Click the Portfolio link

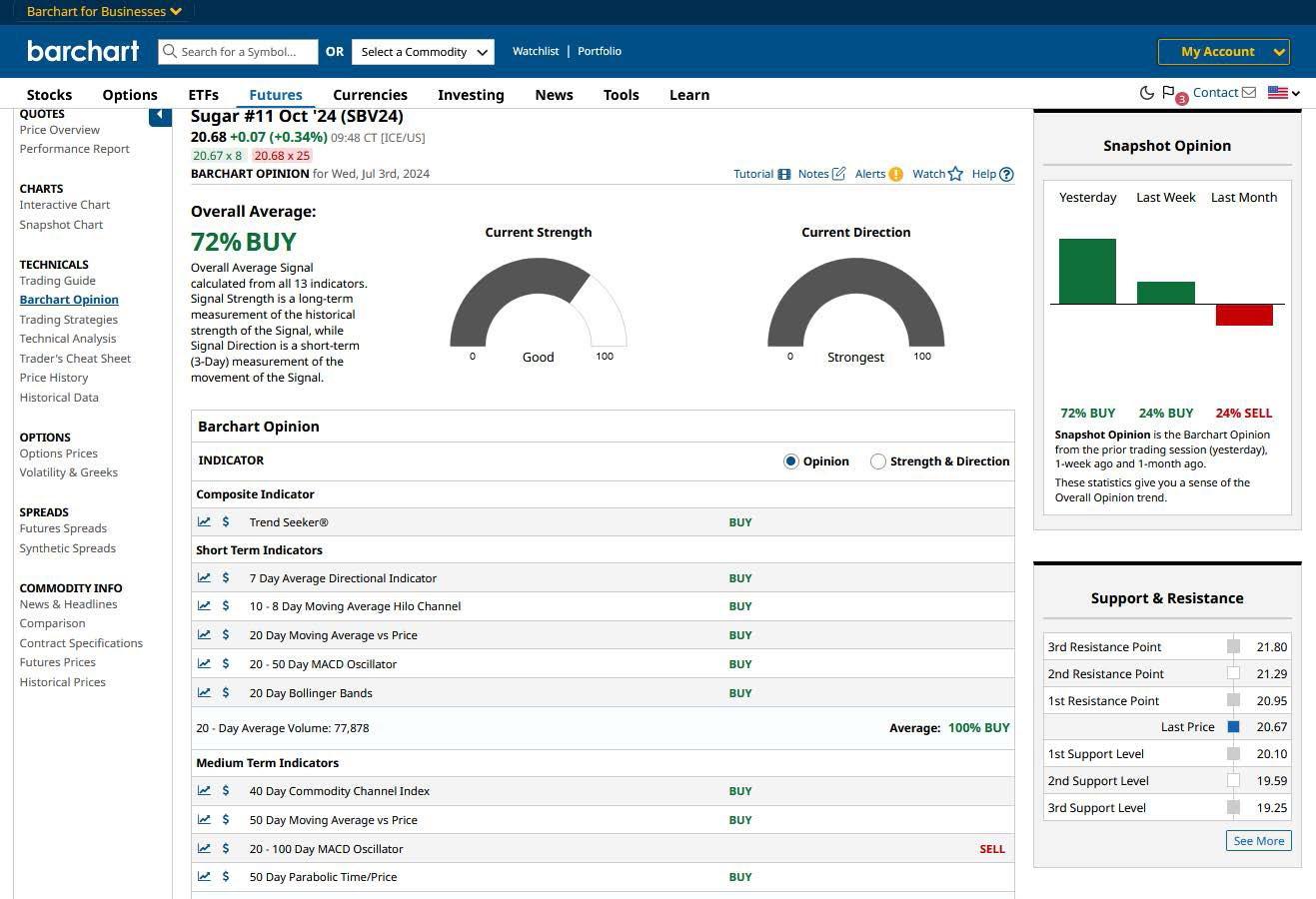pyautogui.click(x=600, y=51)
